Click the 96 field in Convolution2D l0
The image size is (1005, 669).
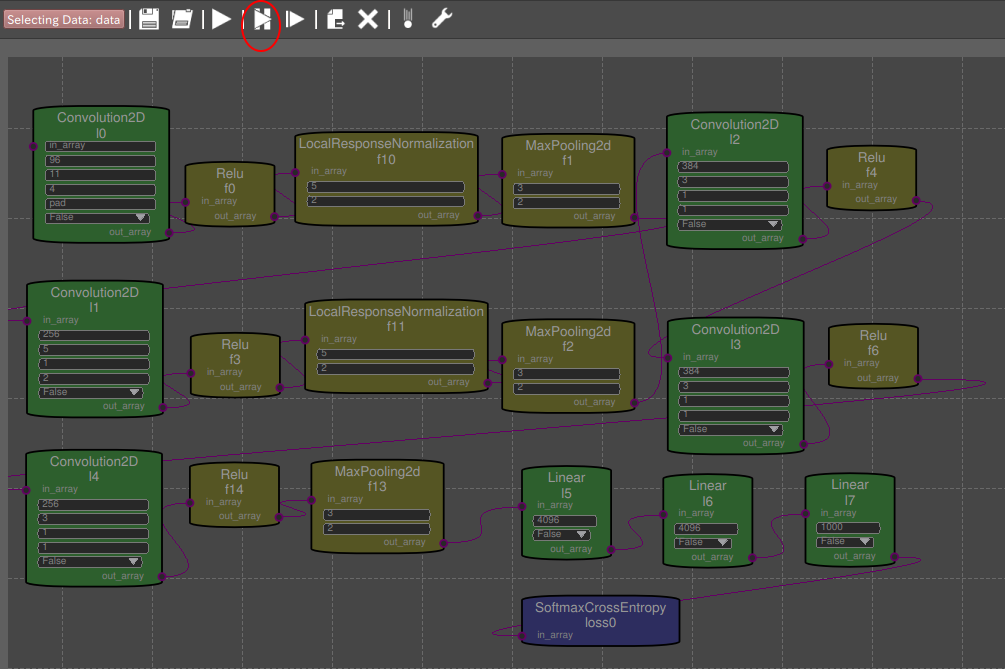click(x=101, y=160)
